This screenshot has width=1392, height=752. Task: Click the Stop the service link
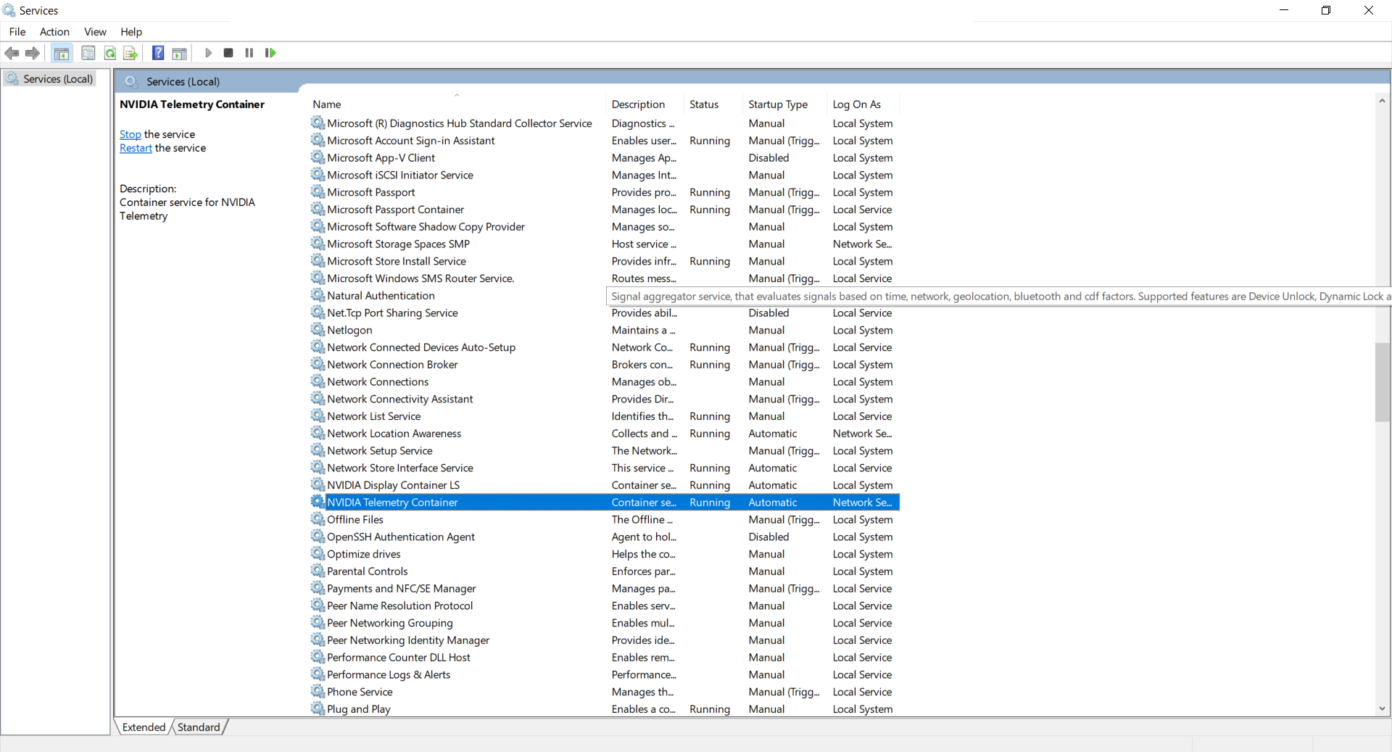[130, 134]
